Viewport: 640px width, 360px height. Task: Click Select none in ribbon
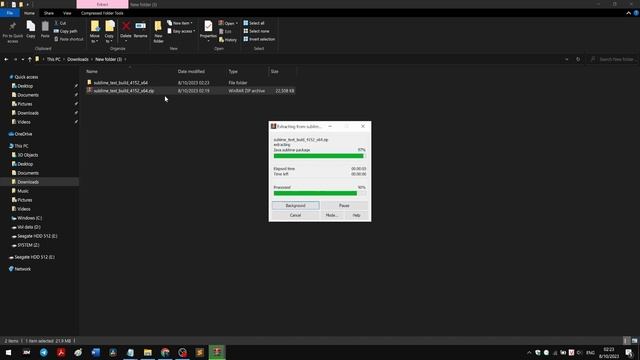pyautogui.click(x=256, y=31)
